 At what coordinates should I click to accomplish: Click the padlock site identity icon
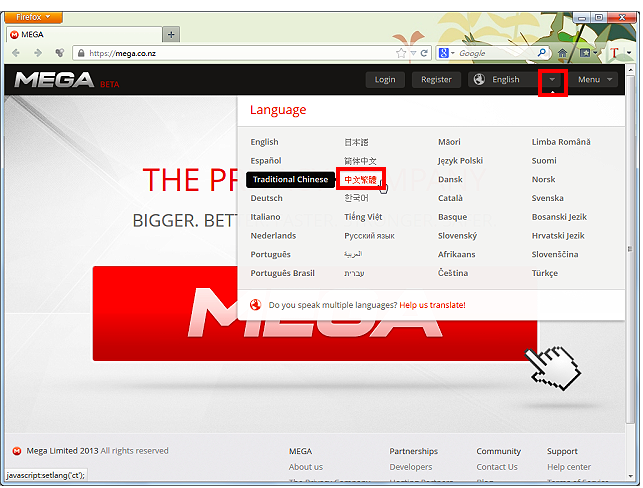click(81, 53)
